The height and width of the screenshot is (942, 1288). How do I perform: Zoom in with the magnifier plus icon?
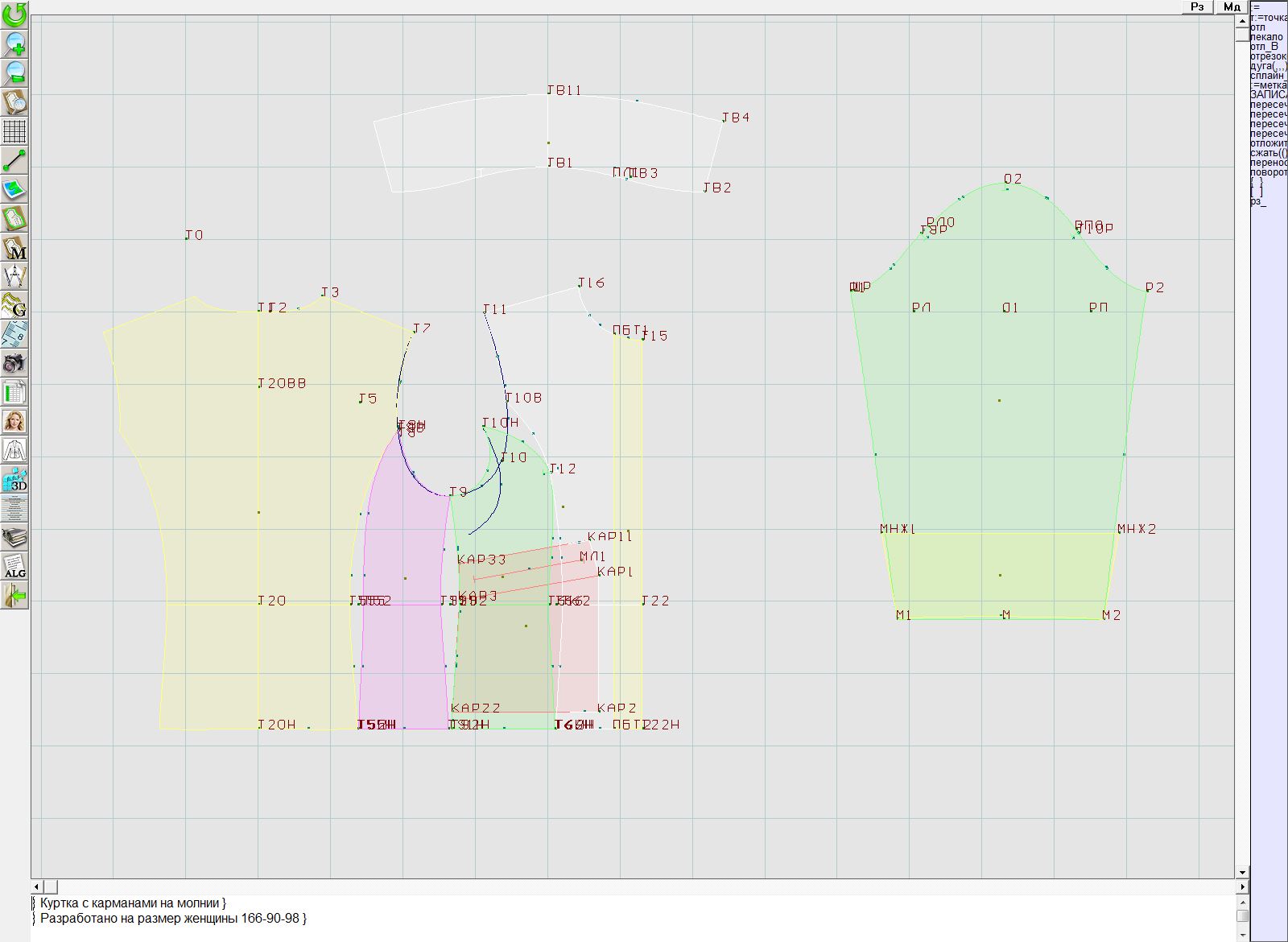[x=14, y=44]
